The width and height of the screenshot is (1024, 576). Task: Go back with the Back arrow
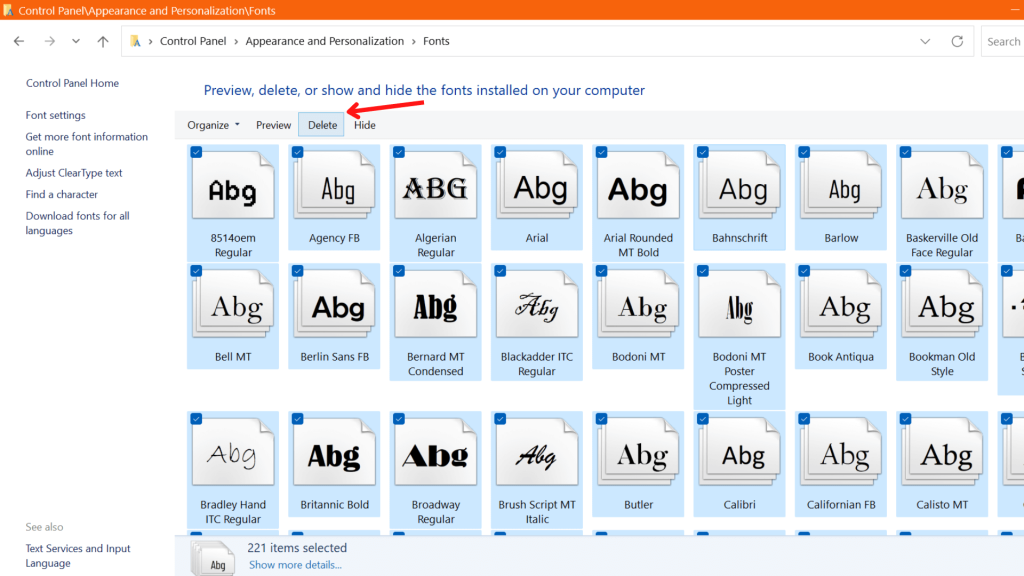click(19, 41)
